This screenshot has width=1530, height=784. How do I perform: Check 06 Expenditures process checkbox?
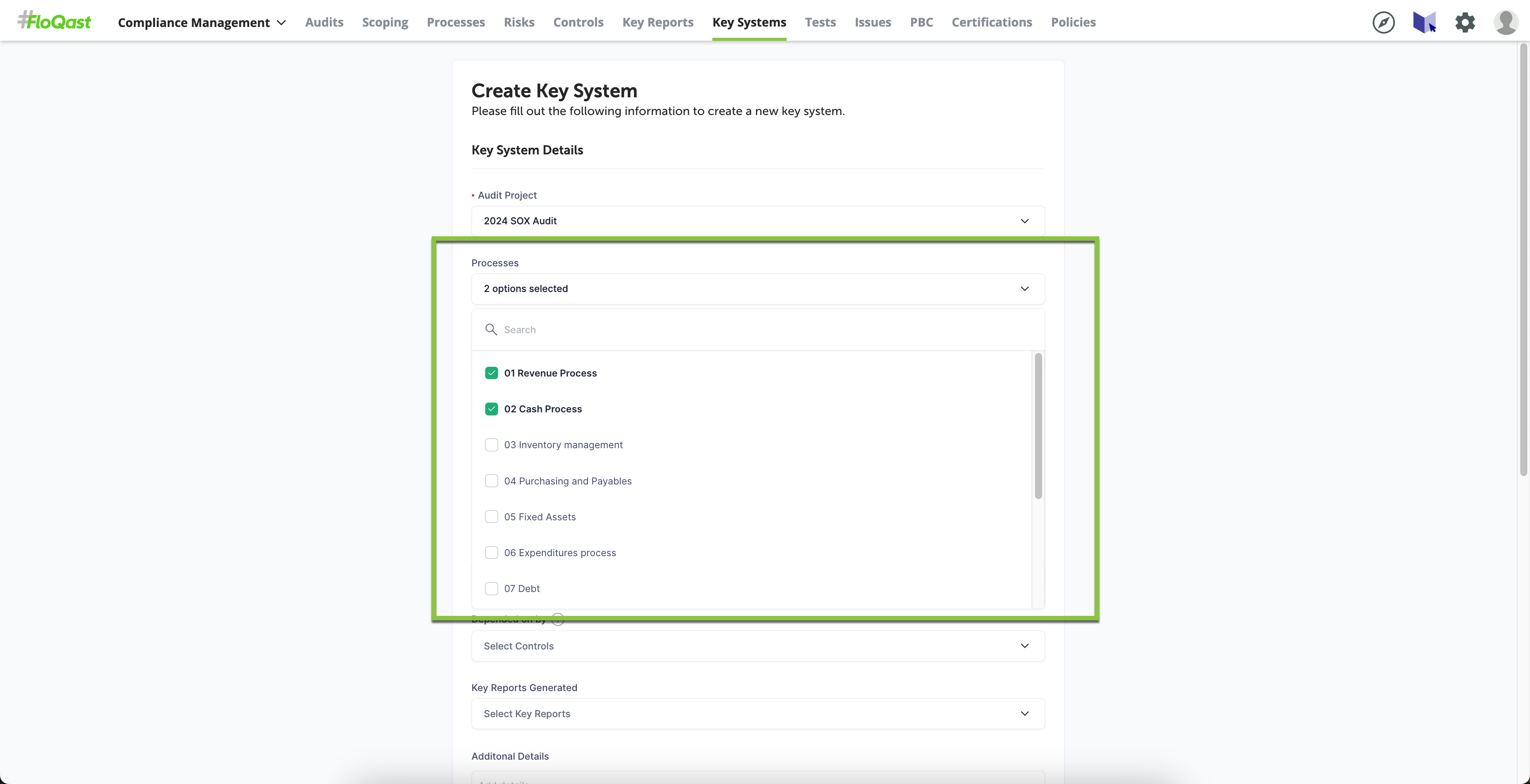click(x=491, y=553)
